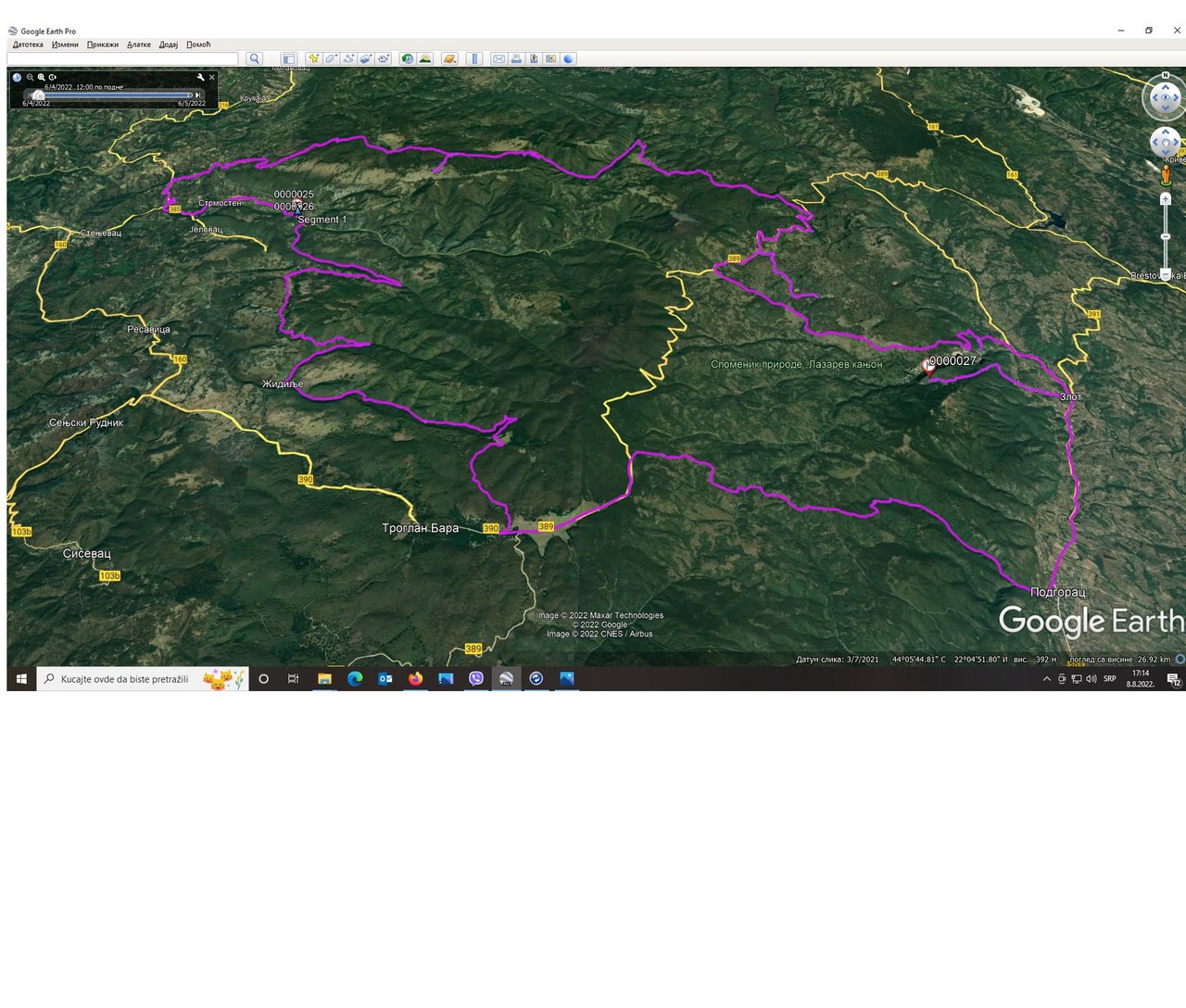Zoom out the time slider range
This screenshot has height=1008, width=1186.
pos(30,78)
